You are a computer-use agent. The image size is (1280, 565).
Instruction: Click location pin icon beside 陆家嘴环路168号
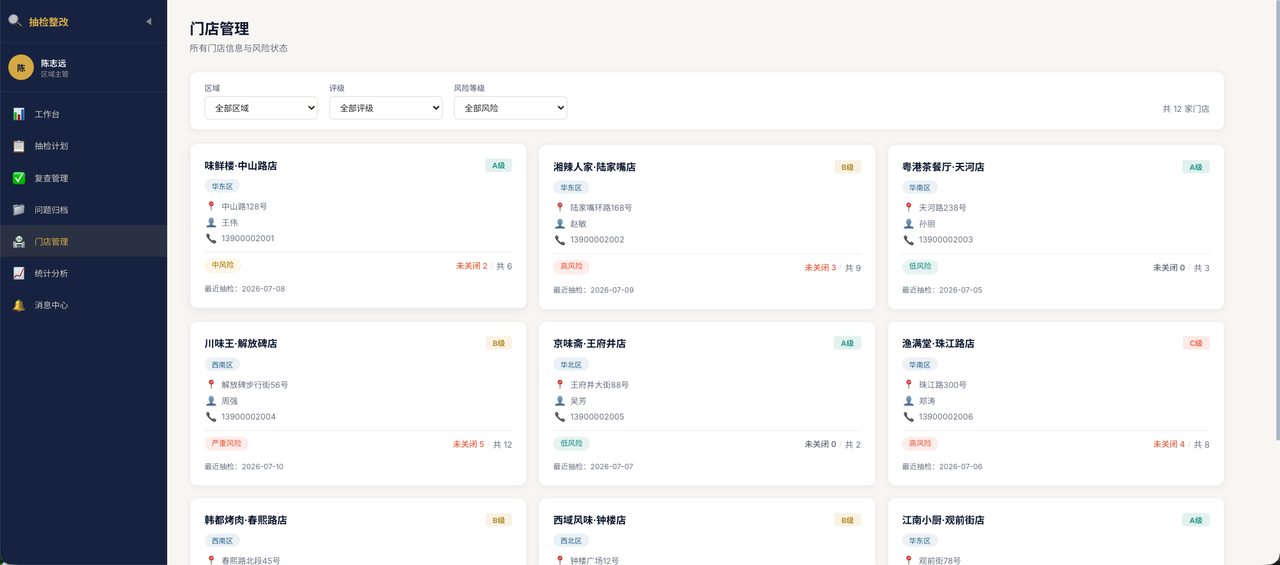coord(560,208)
